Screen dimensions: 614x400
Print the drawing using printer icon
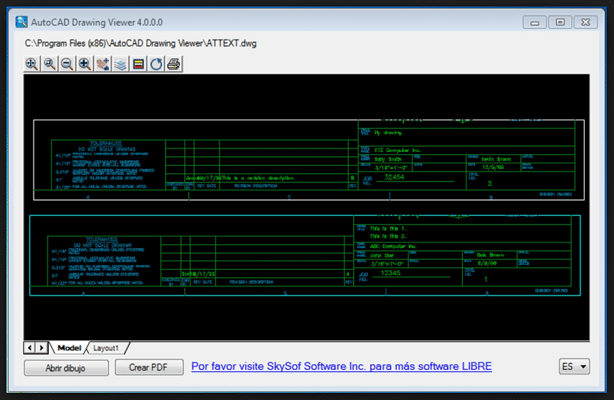pyautogui.click(x=174, y=64)
